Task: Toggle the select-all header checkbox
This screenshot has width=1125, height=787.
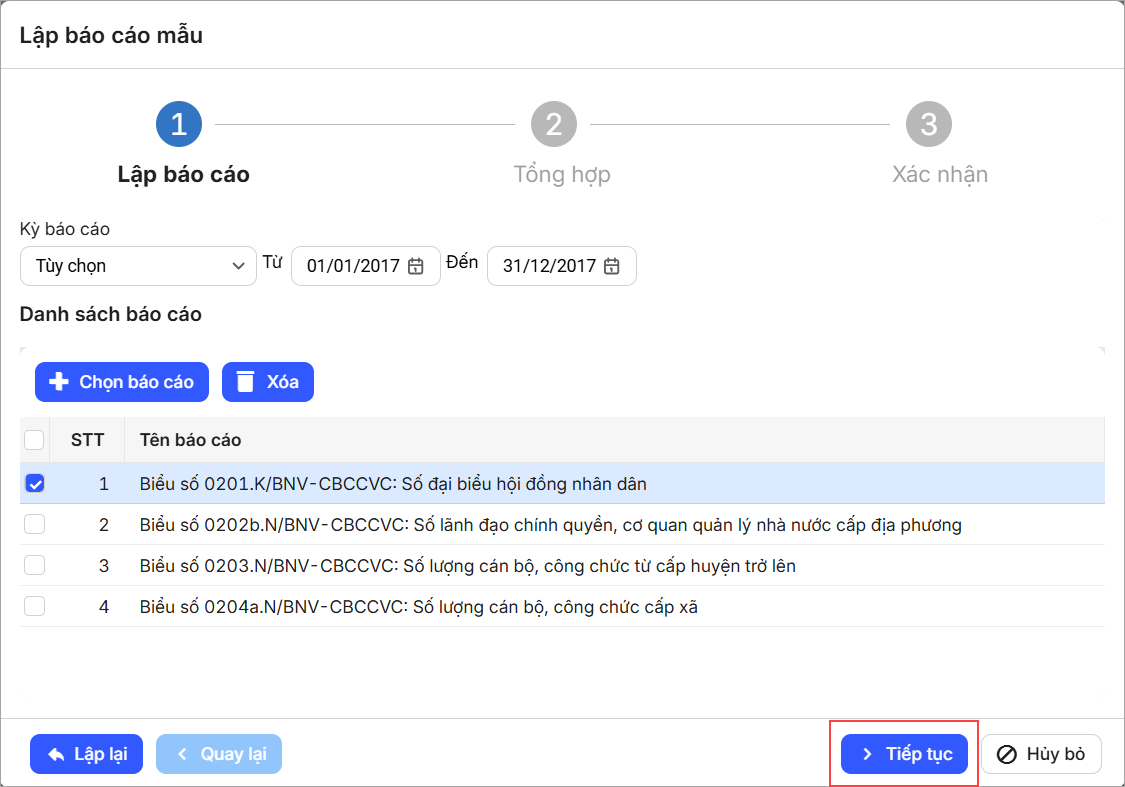Action: tap(35, 440)
